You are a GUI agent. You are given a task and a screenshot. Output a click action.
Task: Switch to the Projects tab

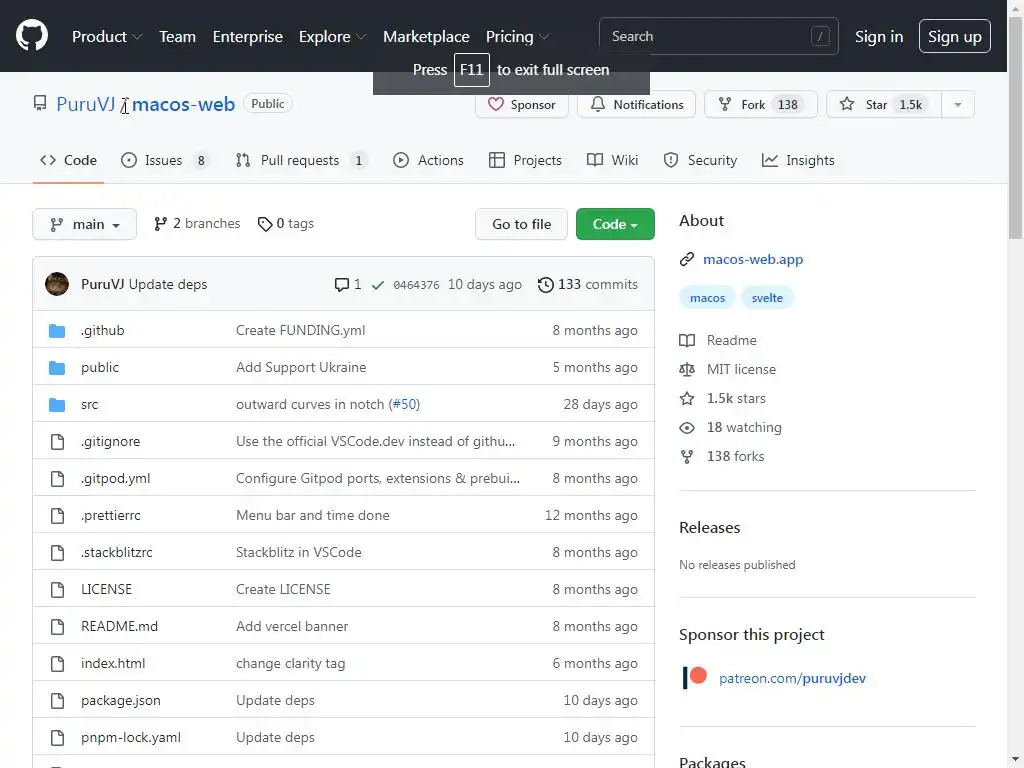[x=525, y=160]
